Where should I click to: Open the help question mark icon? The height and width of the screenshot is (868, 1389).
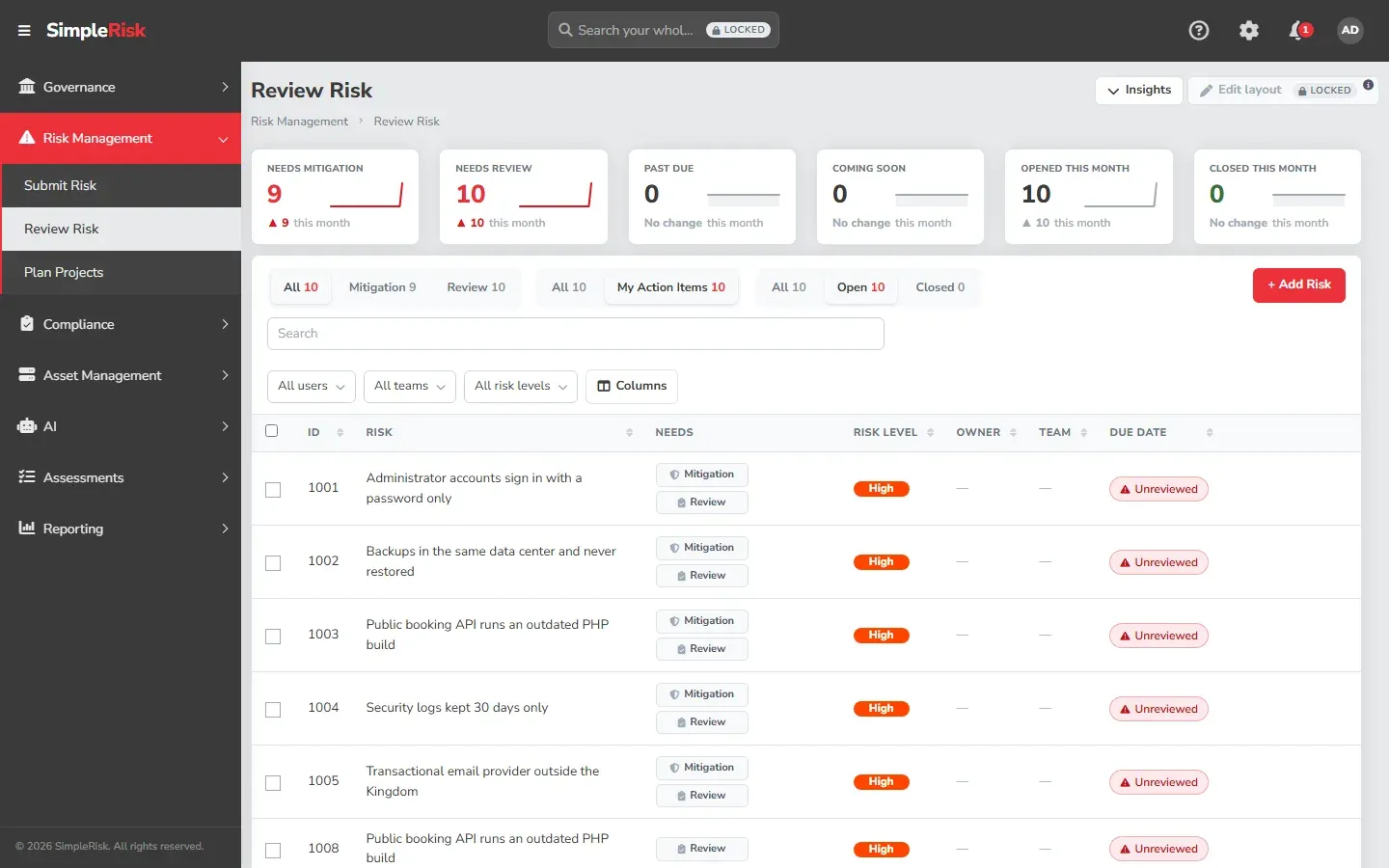point(1199,31)
